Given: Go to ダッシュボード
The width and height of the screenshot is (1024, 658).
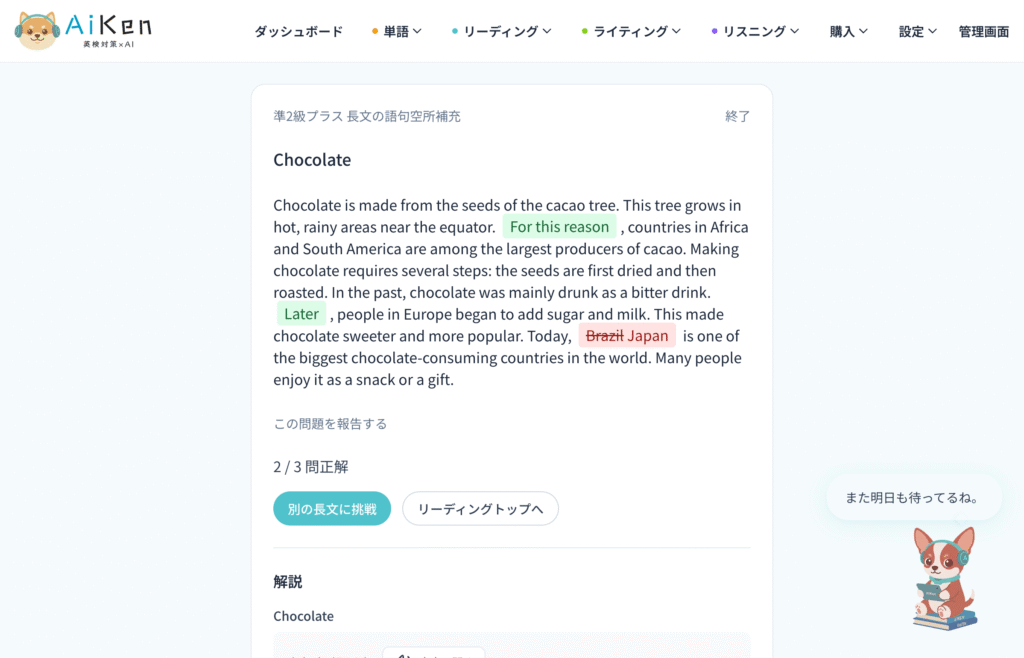Looking at the screenshot, I should [x=298, y=31].
